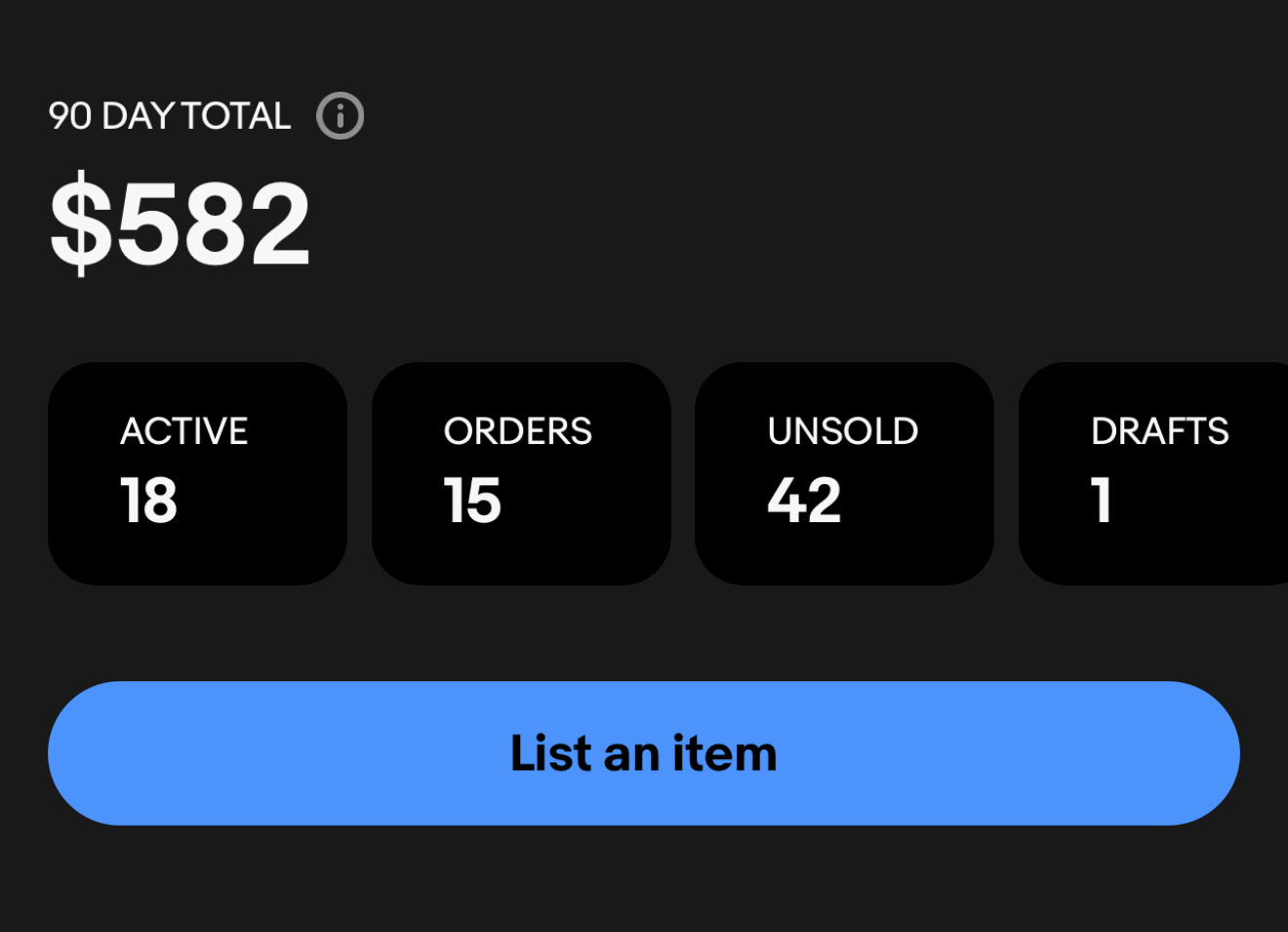Open the Drafts card
The width and height of the screenshot is (1288, 932).
(x=1153, y=473)
